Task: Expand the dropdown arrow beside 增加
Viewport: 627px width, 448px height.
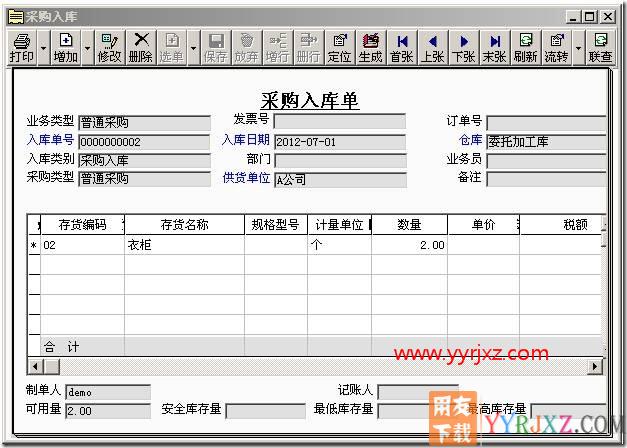Action: tap(88, 48)
